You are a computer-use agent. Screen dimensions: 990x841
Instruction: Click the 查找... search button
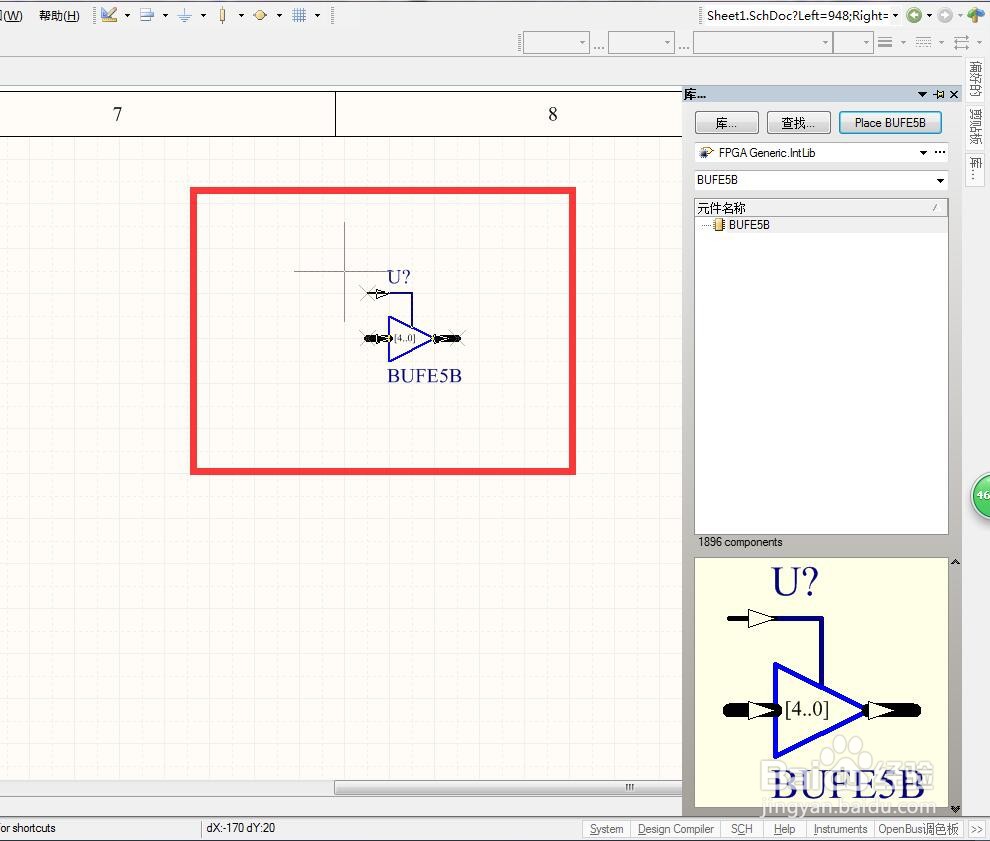tap(798, 122)
